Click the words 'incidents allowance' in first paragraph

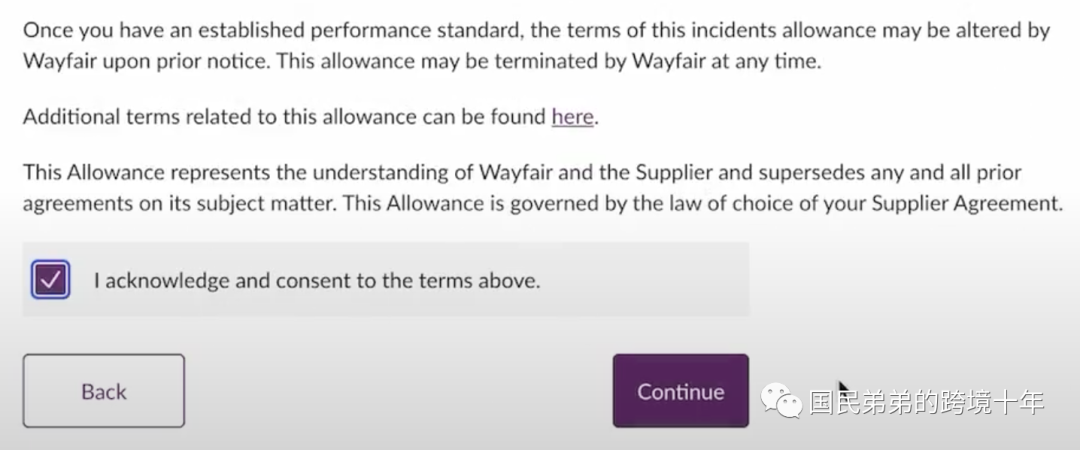pyautogui.click(x=758, y=30)
